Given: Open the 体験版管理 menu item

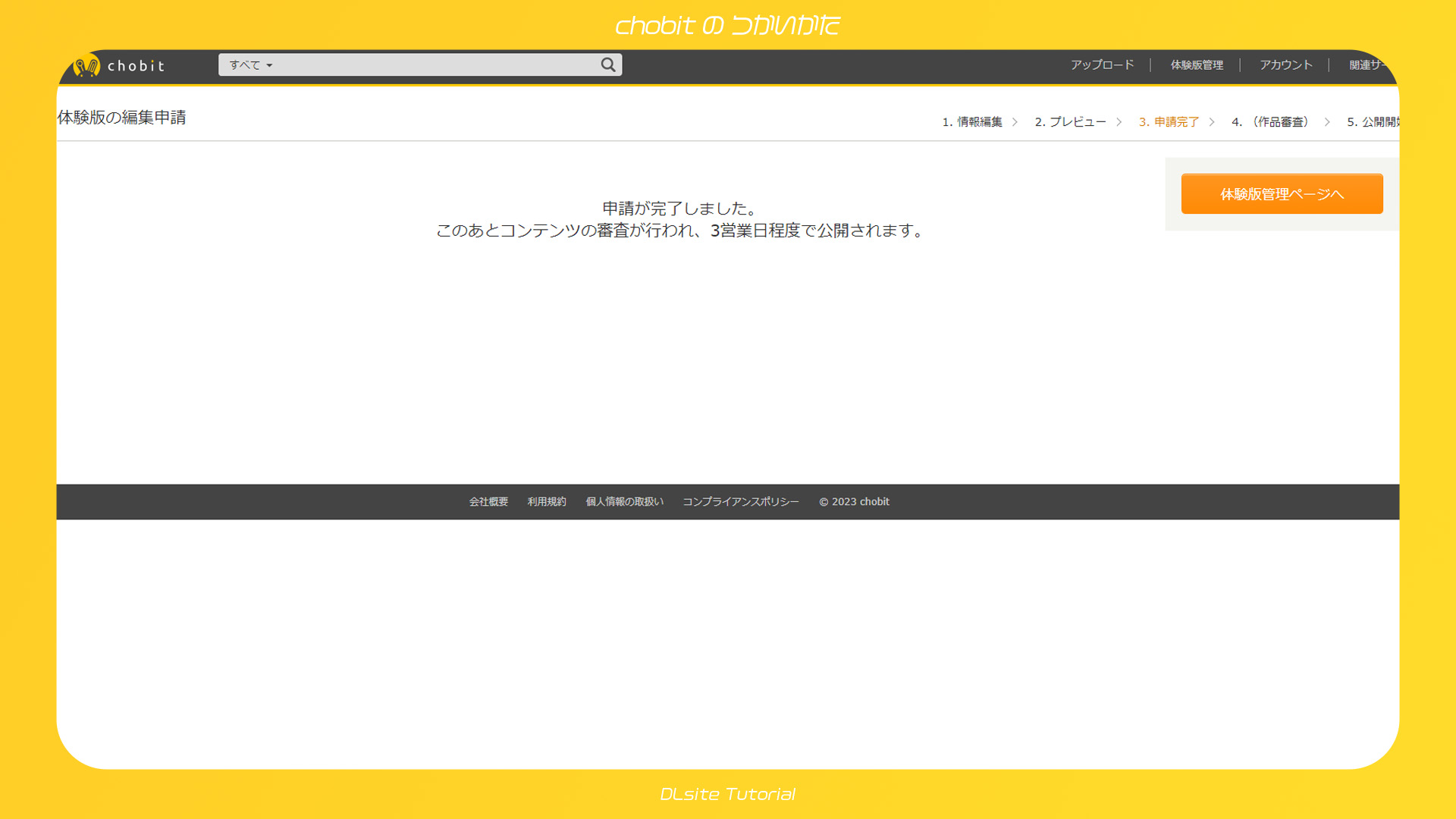Looking at the screenshot, I should pos(1197,65).
